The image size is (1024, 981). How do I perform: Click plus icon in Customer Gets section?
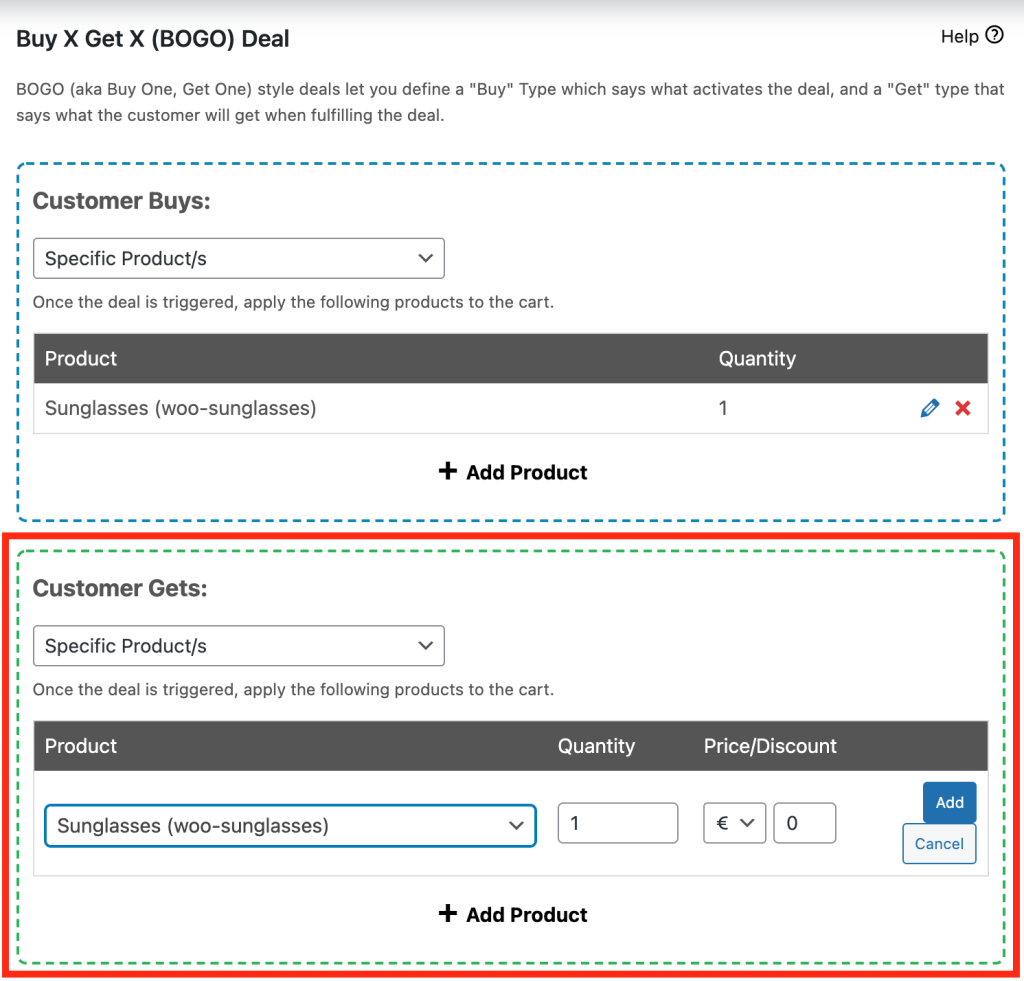[447, 912]
